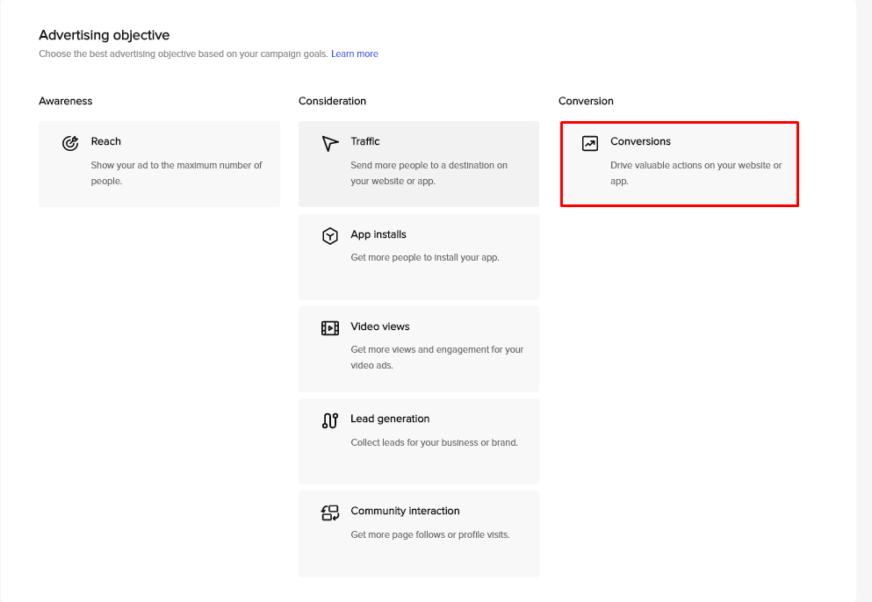Select the Conversions objective title
Viewport: 872px width, 602px height.
[641, 141]
